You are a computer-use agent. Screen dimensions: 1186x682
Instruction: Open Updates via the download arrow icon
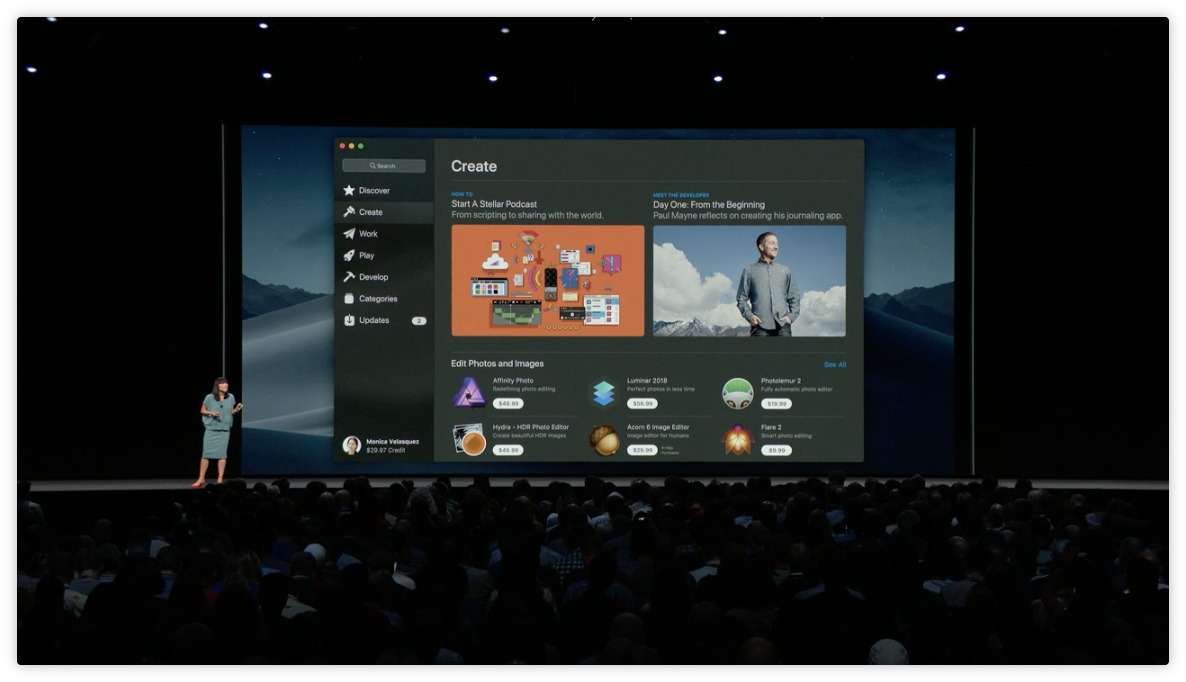[x=349, y=321]
